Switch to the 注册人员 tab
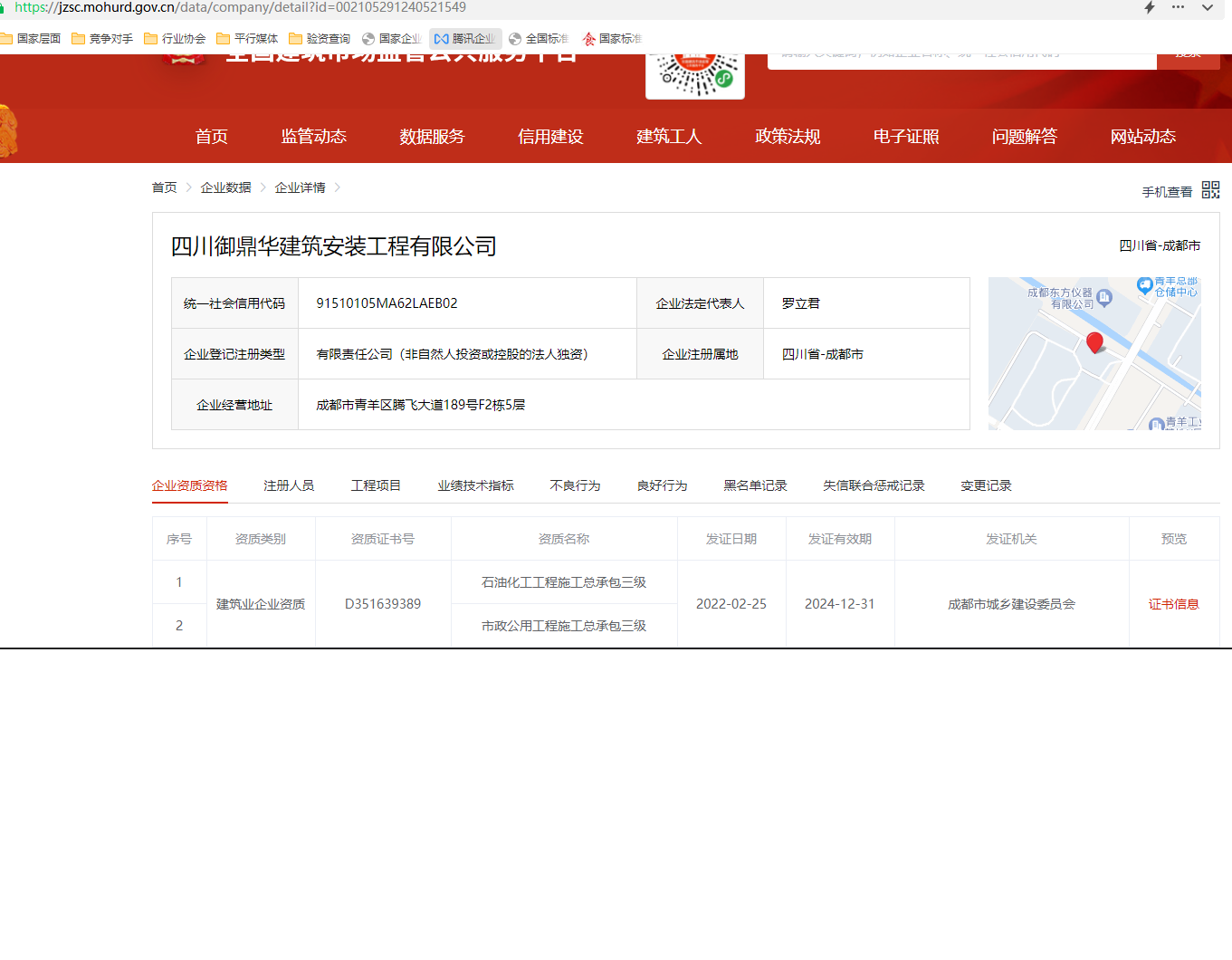Image resolution: width=1232 pixels, height=960 pixels. (289, 486)
